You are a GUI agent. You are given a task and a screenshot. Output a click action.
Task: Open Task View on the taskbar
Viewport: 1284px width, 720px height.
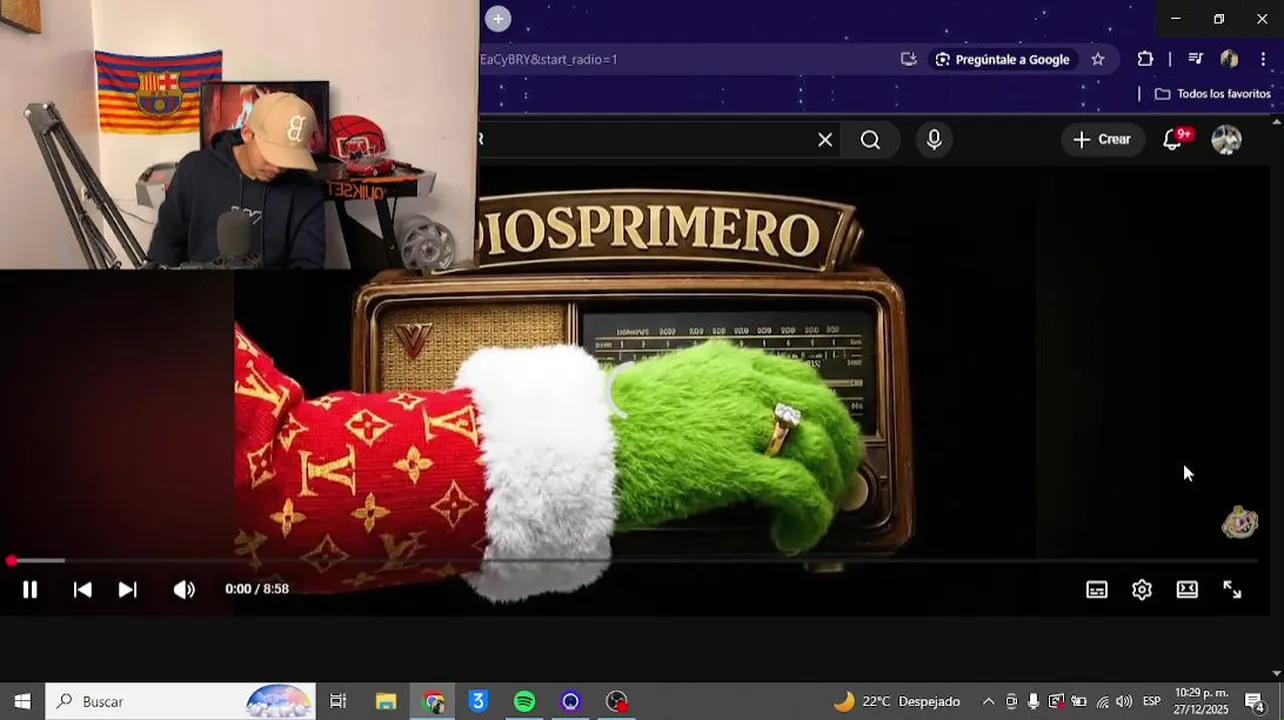tap(338, 701)
